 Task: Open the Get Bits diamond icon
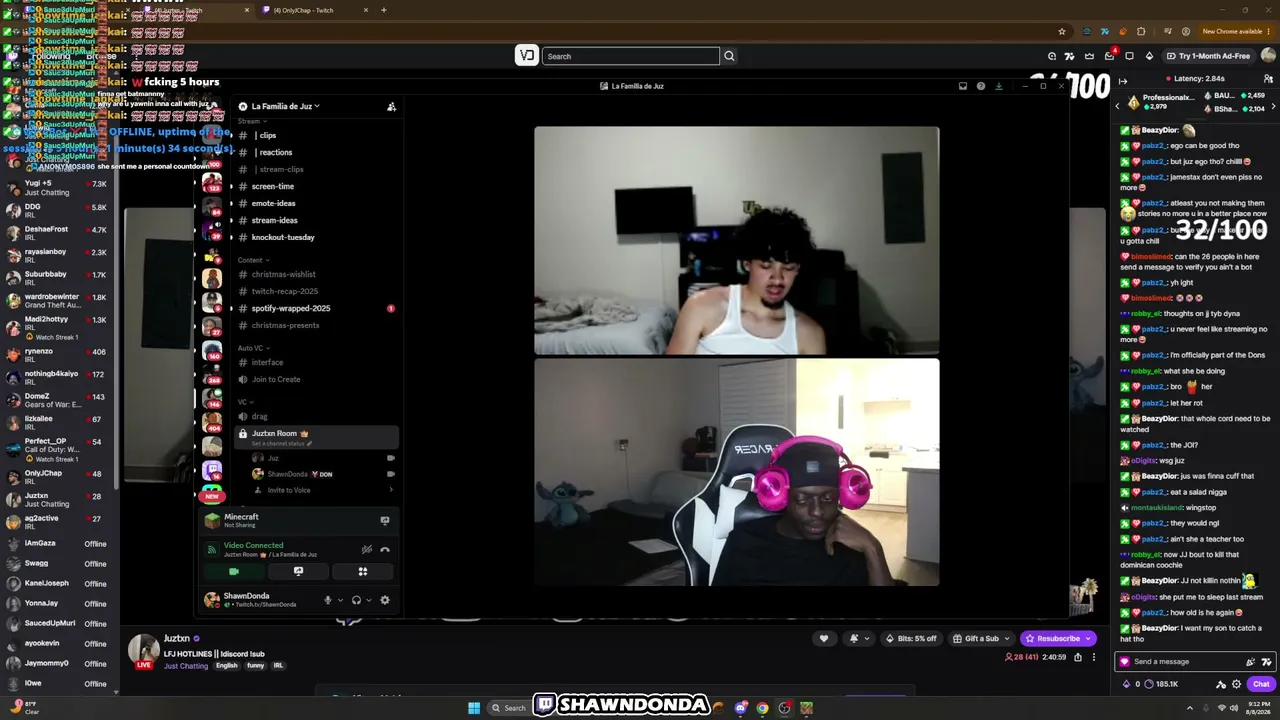[1149, 56]
